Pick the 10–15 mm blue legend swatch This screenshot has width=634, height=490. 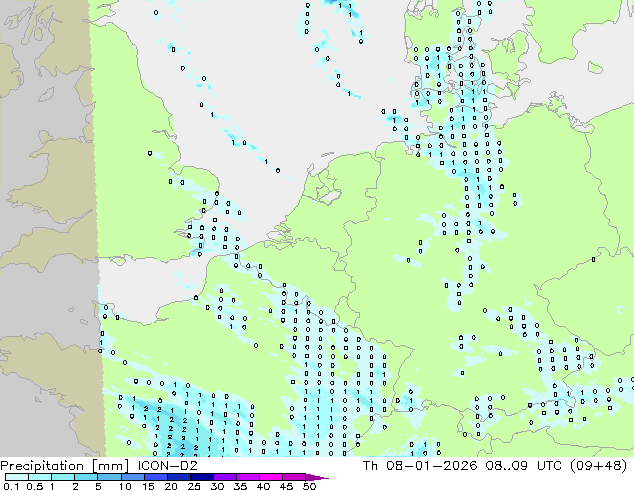coord(133,477)
